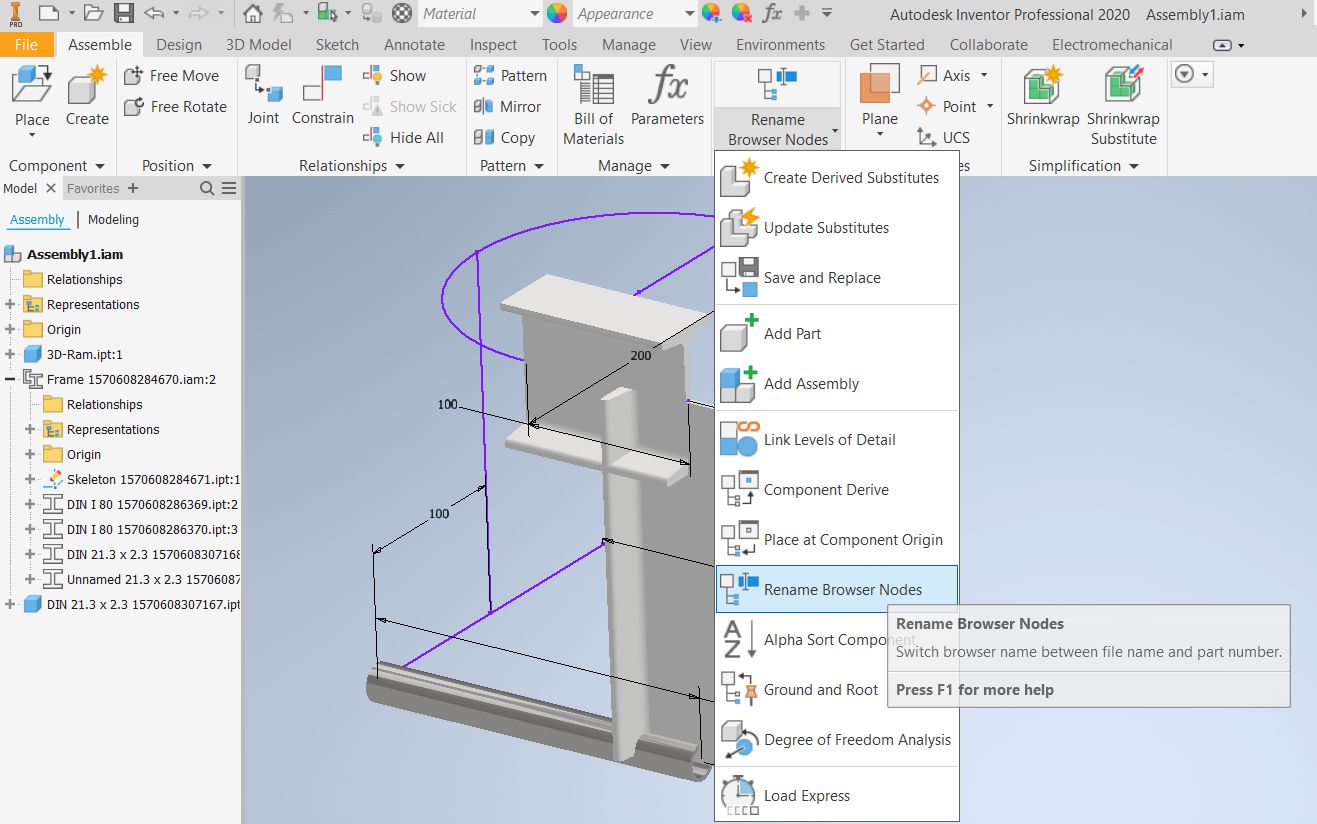Open the Bill of Materials
1317x824 pixels.
pyautogui.click(x=592, y=105)
